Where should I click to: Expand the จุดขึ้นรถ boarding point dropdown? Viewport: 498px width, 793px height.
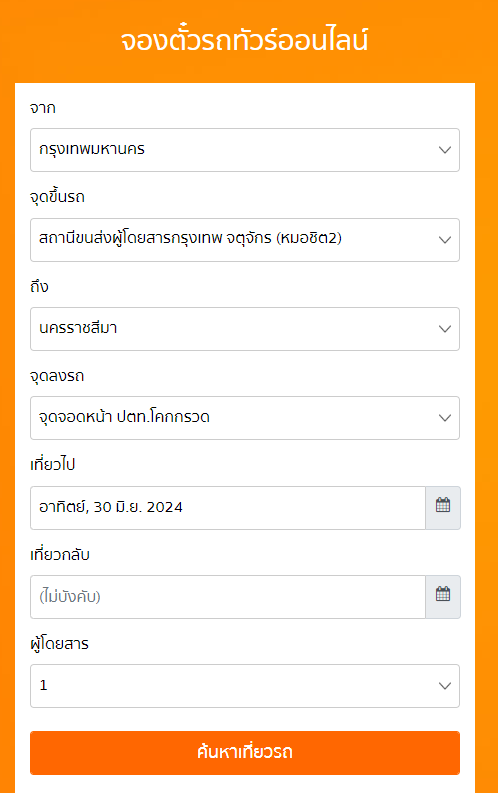(x=245, y=240)
